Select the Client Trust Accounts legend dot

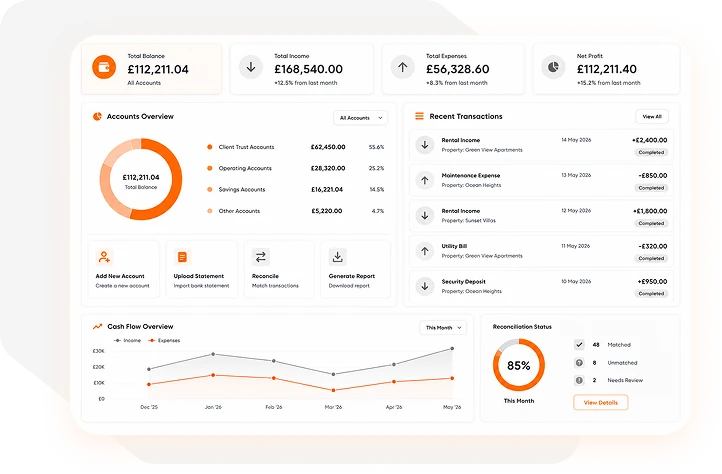[210, 147]
